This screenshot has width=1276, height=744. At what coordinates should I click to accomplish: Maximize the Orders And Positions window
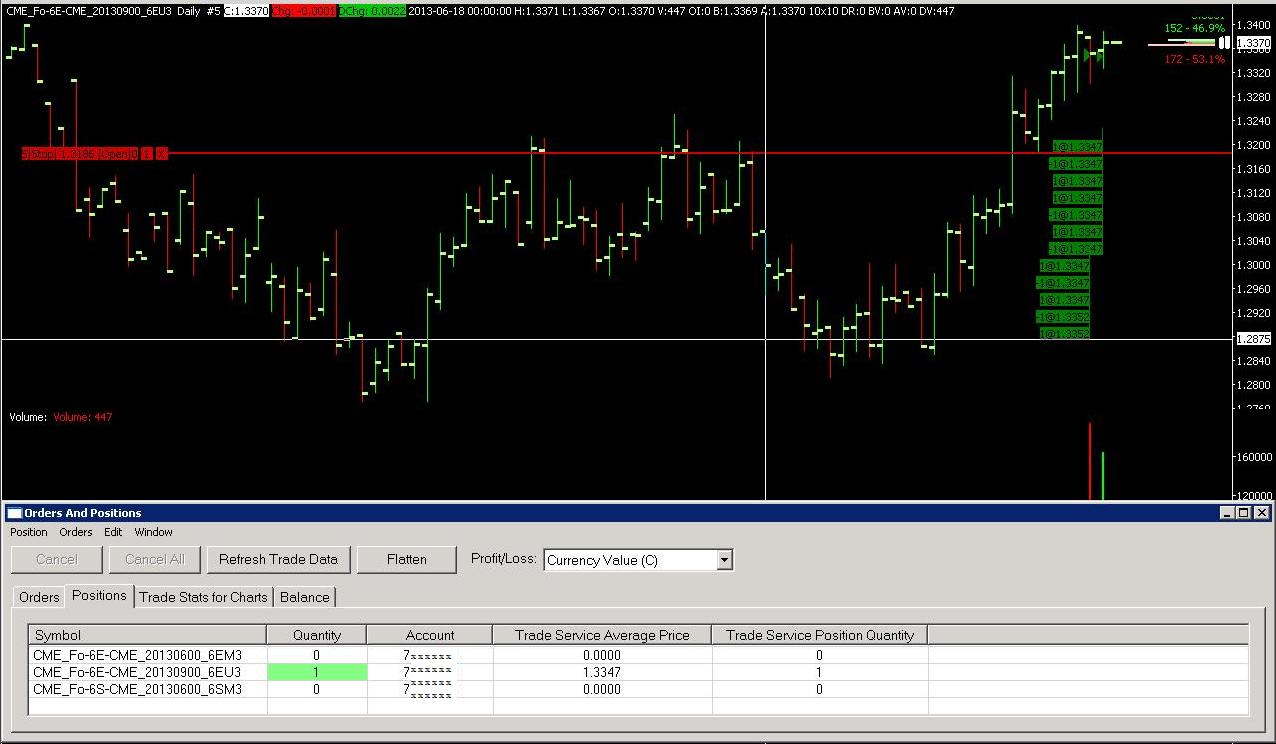pyautogui.click(x=1243, y=513)
